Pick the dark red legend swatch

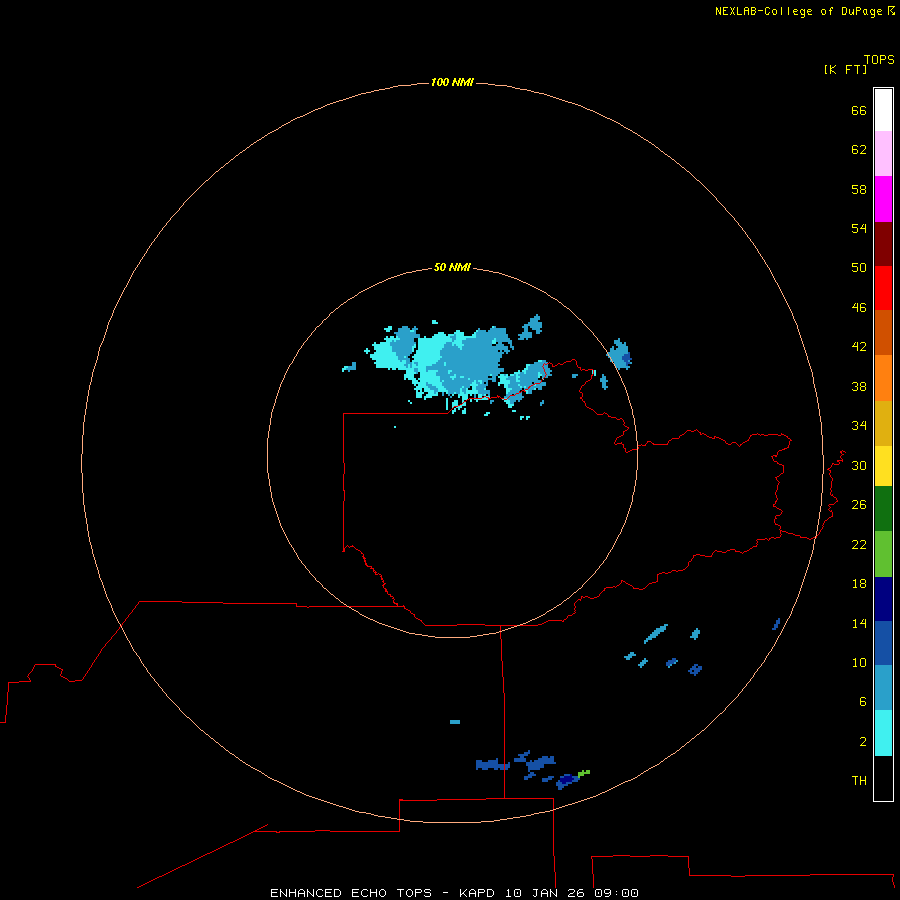[883, 244]
